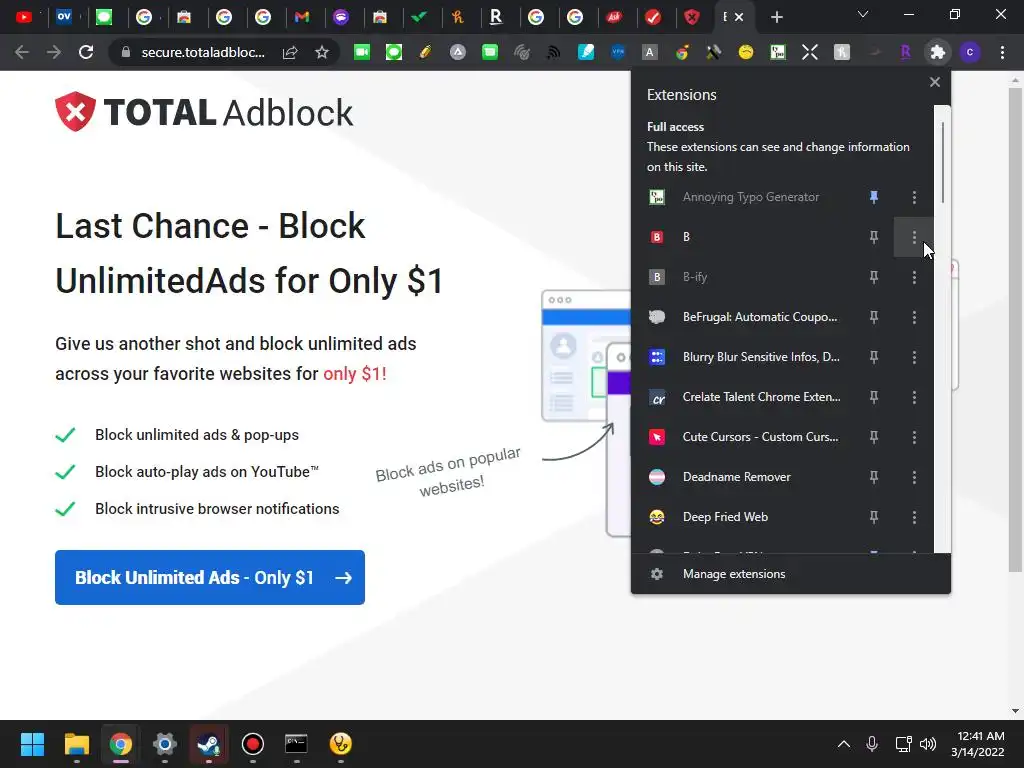Screen dimensions: 1024x768
Task: Click the RSS feed extension icon
Action: click(554, 52)
